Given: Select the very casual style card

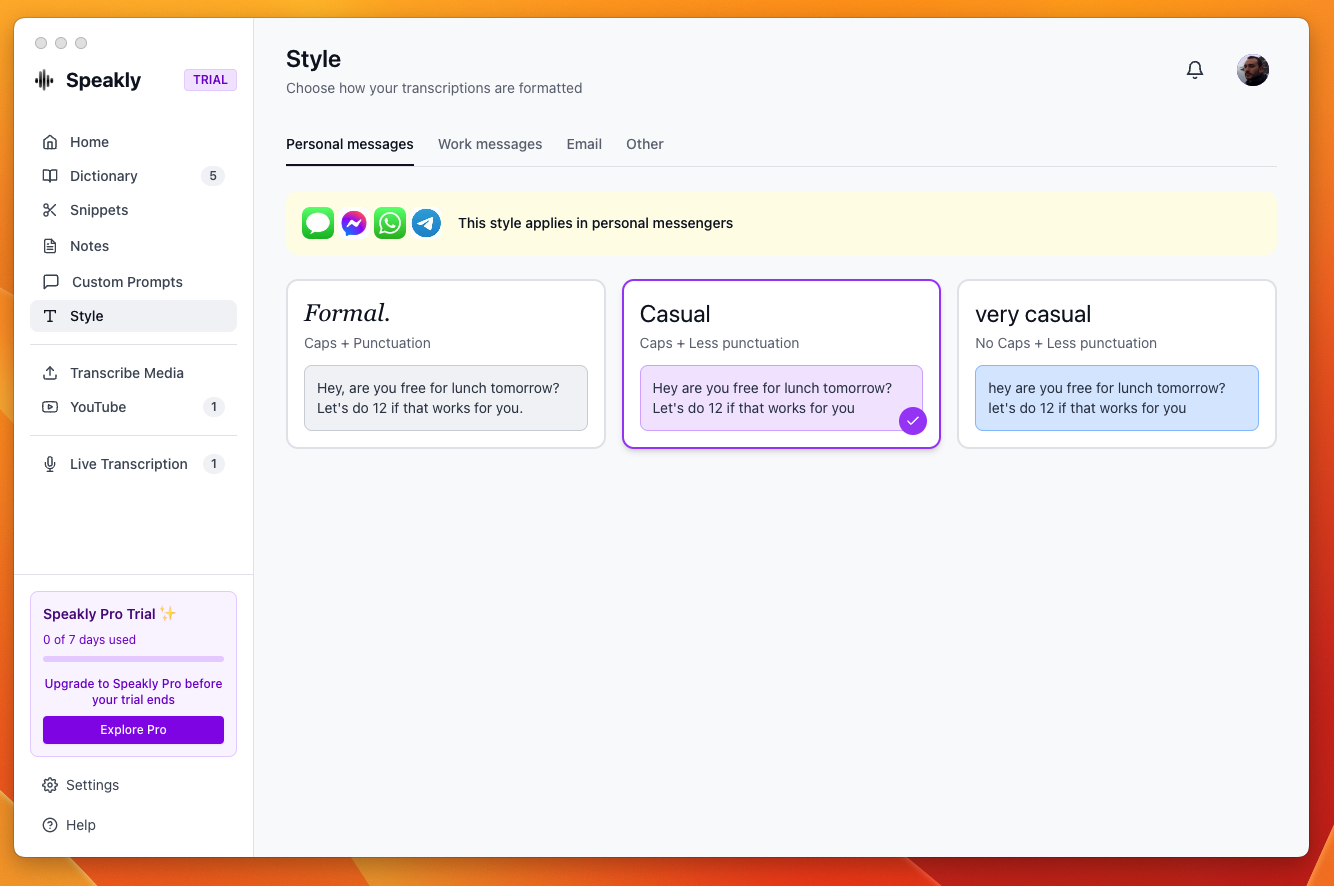Looking at the screenshot, I should point(1116,363).
